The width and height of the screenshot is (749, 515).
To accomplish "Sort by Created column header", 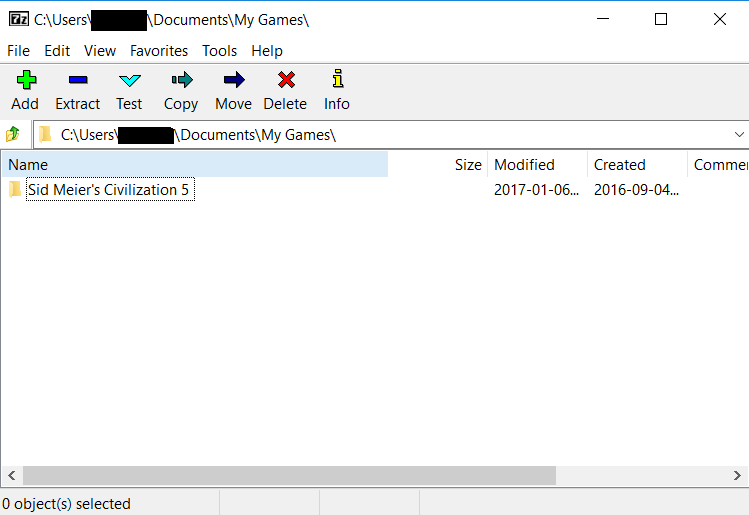I will pos(637,165).
